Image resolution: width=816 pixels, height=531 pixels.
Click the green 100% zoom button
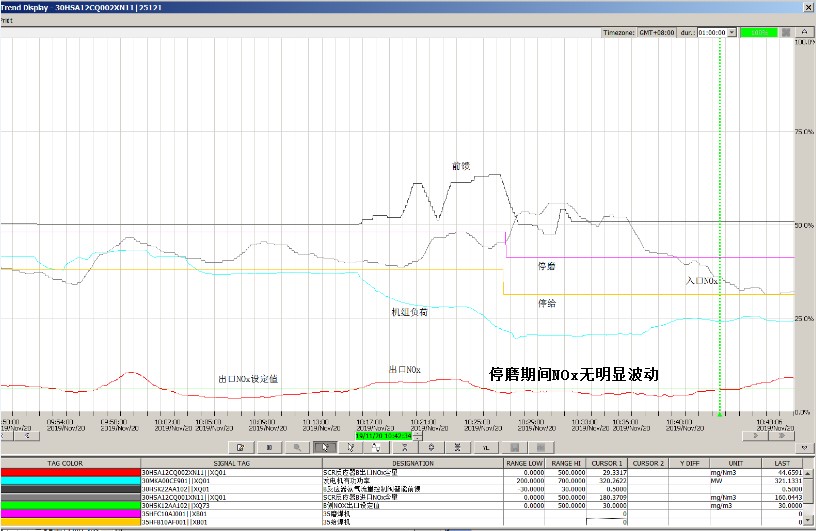coord(757,32)
